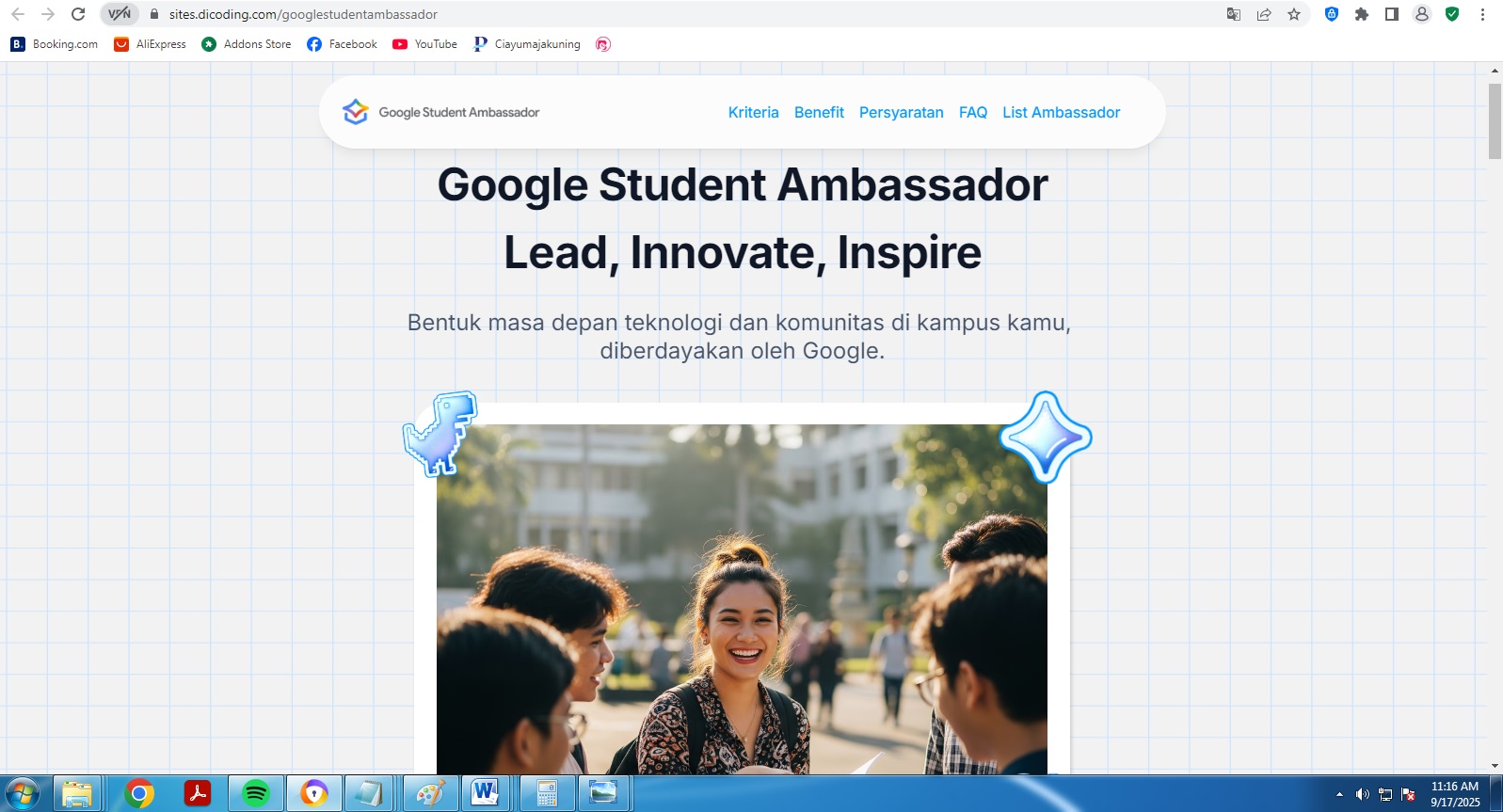Screen dimensions: 1503x812
Task: Jump to the Persyaratan section
Action: coord(901,112)
